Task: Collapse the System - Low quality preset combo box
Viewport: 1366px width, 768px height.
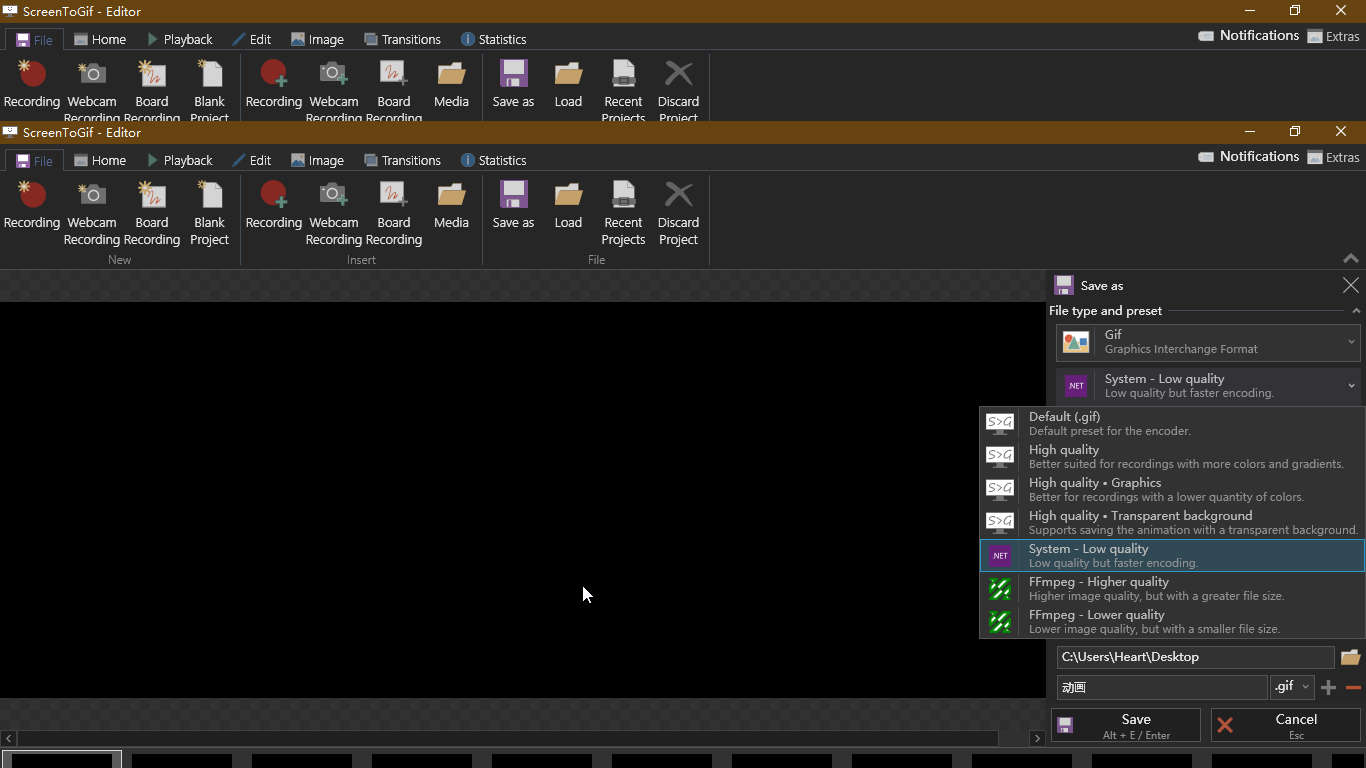Action: click(1208, 385)
